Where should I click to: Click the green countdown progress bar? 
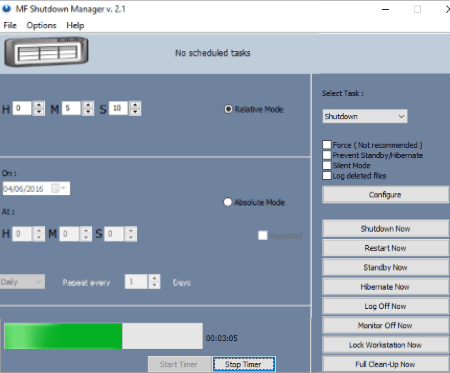coord(103,336)
